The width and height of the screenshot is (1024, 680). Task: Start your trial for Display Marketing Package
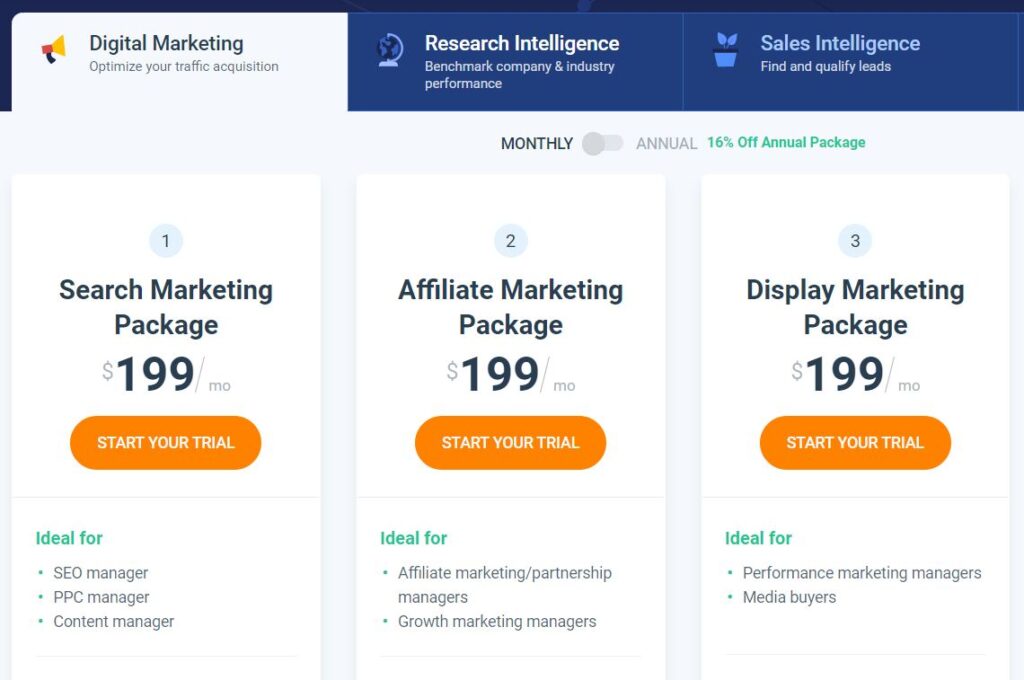(855, 442)
